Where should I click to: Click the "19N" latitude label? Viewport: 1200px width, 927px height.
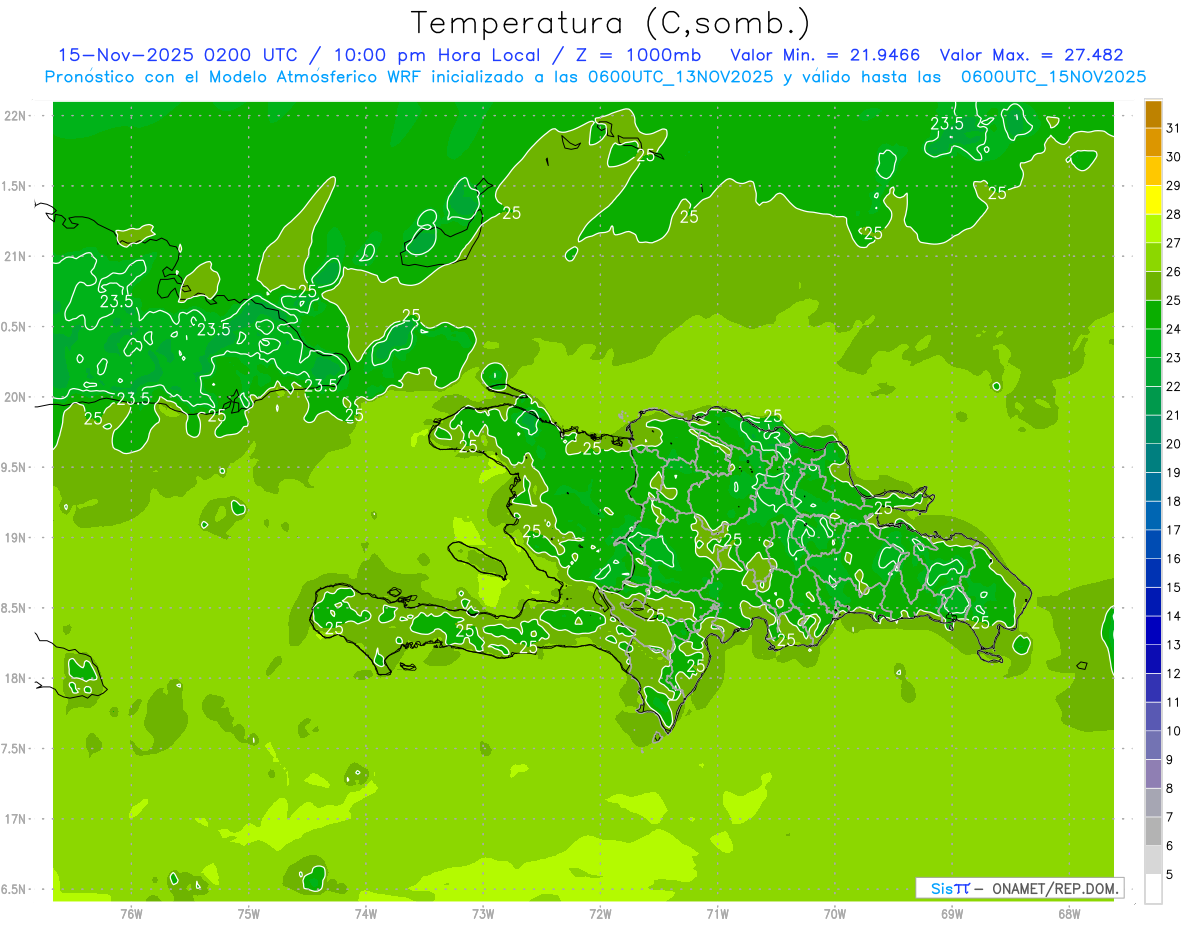15,538
